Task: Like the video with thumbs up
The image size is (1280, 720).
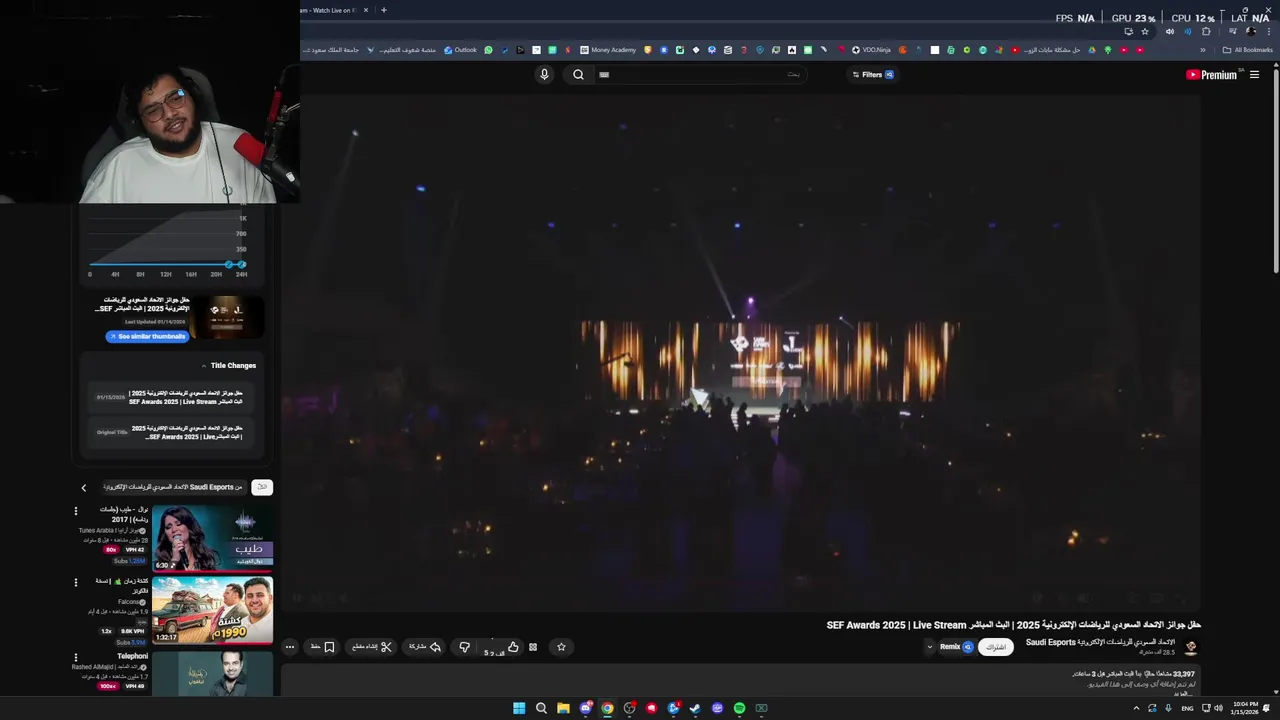Action: 513,647
